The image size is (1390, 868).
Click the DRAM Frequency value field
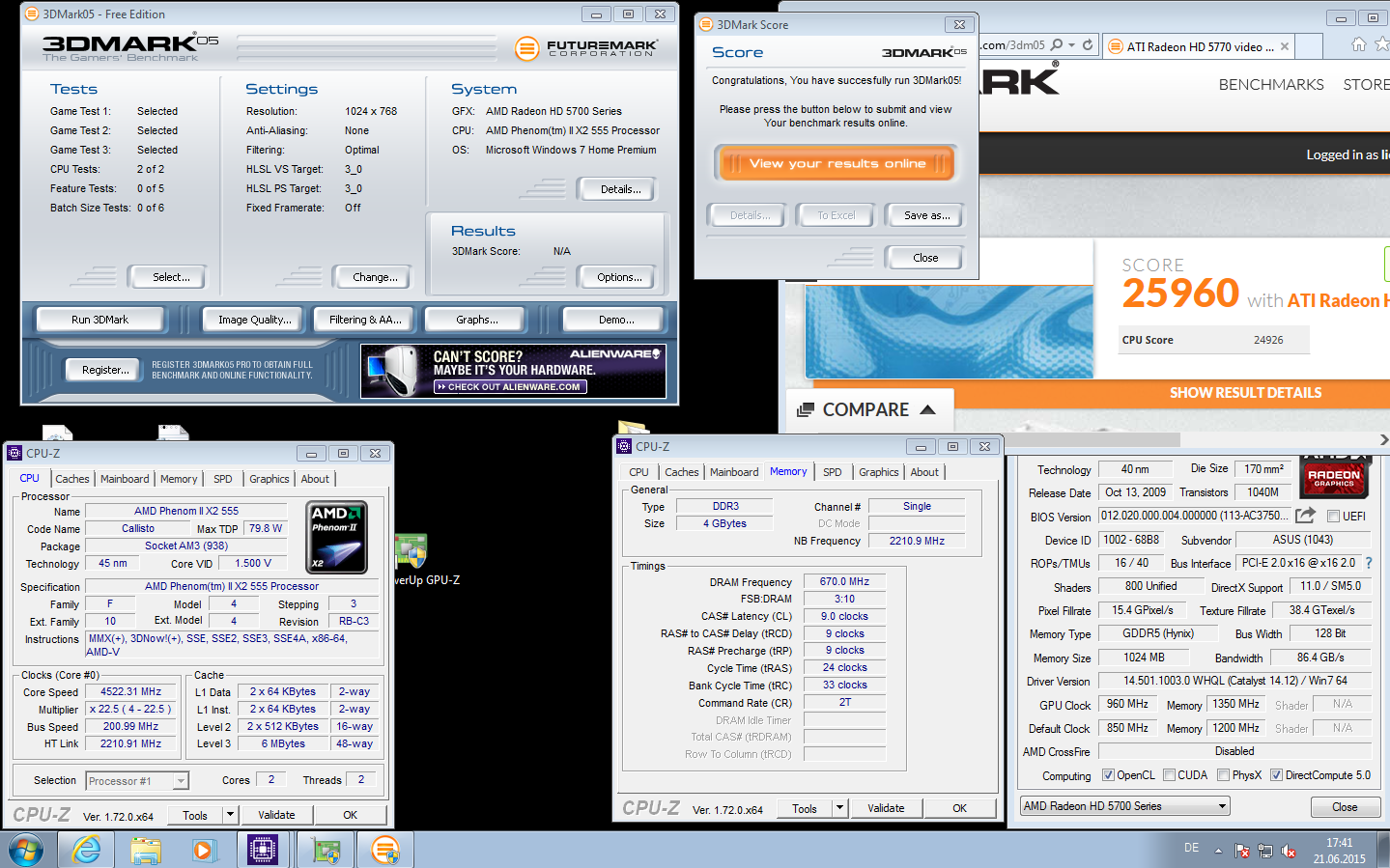point(844,581)
